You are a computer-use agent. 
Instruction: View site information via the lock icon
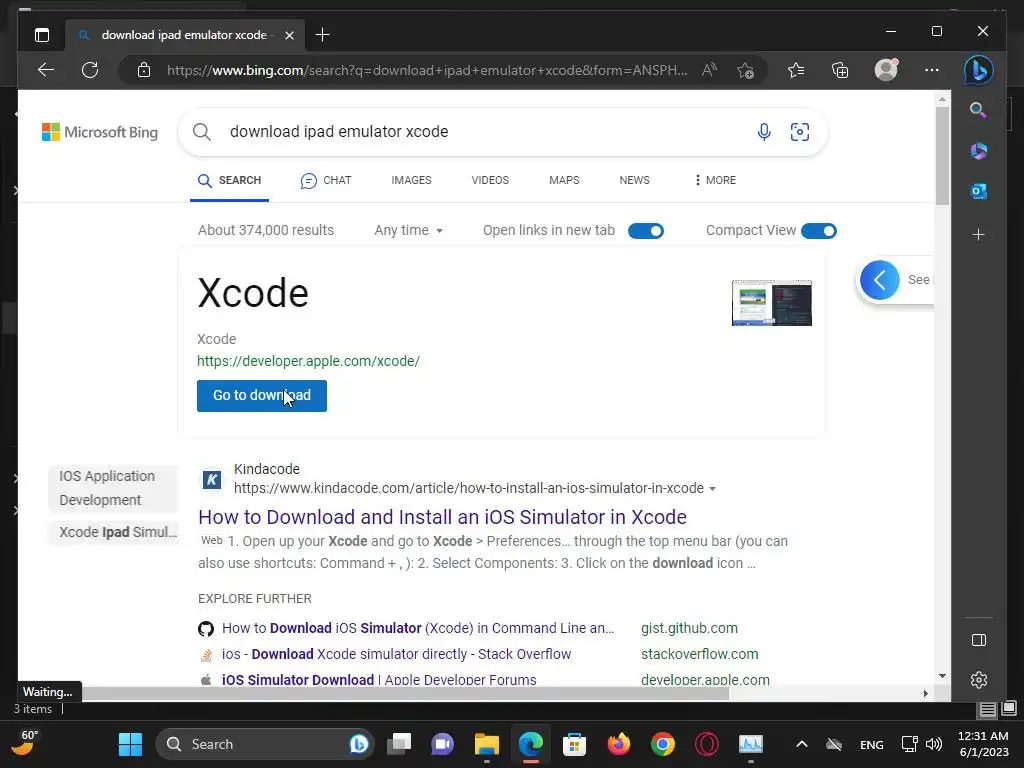(x=144, y=70)
